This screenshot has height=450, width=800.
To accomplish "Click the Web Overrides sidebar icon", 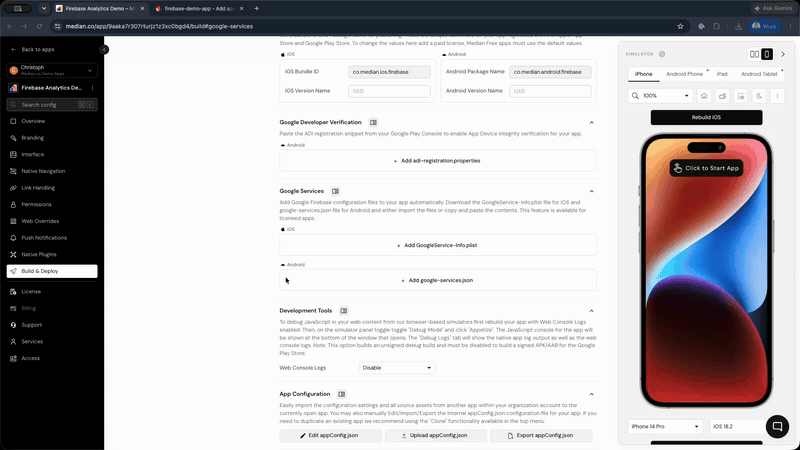I will coord(13,221).
